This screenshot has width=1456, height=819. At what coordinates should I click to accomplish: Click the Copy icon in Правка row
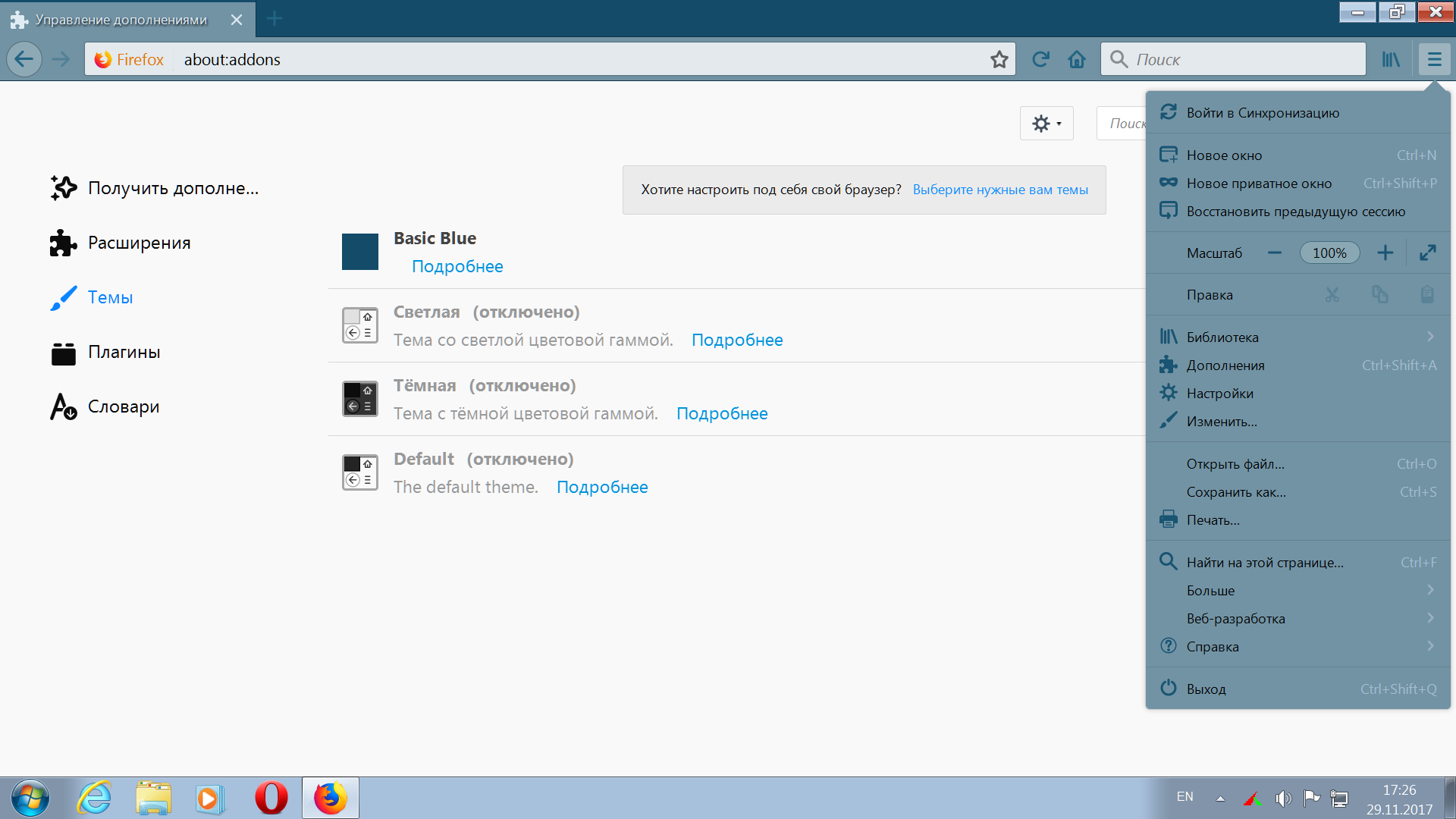pos(1379,294)
